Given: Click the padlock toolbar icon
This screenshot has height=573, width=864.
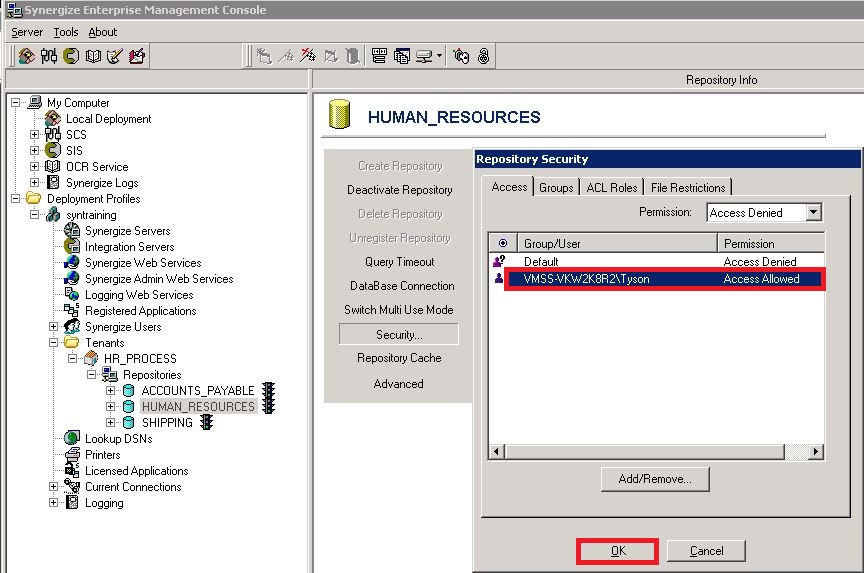Looking at the screenshot, I should (483, 56).
